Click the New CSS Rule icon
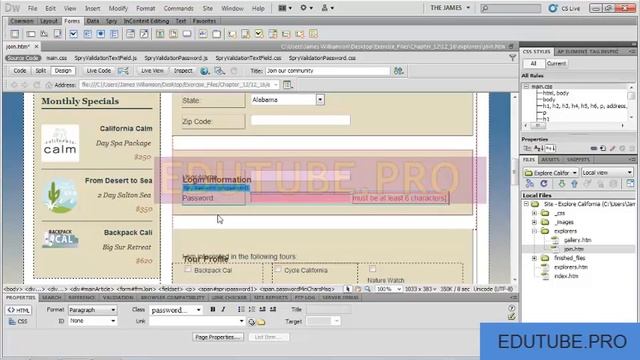 click(603, 149)
